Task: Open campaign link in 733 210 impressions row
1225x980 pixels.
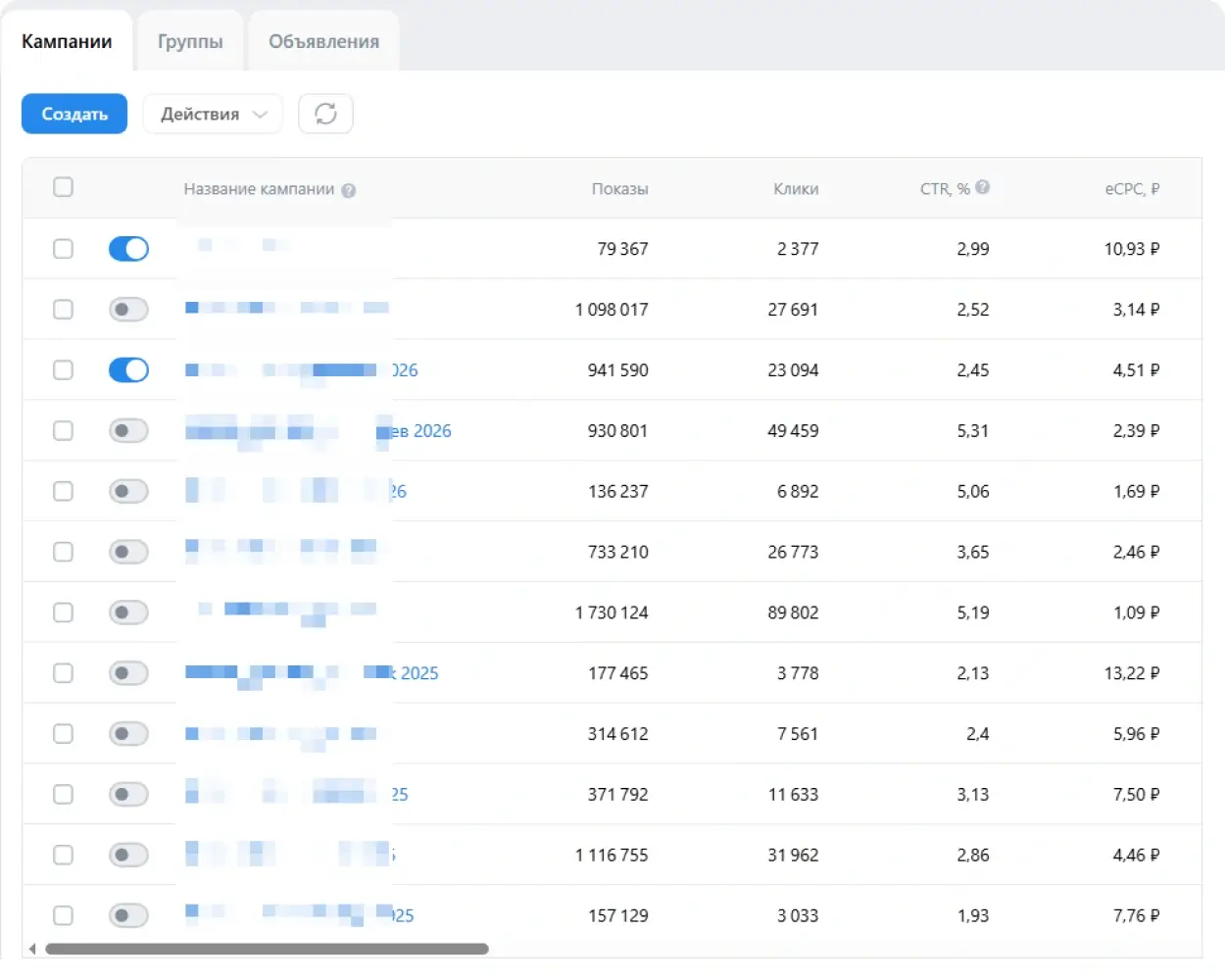Action: click(x=281, y=549)
